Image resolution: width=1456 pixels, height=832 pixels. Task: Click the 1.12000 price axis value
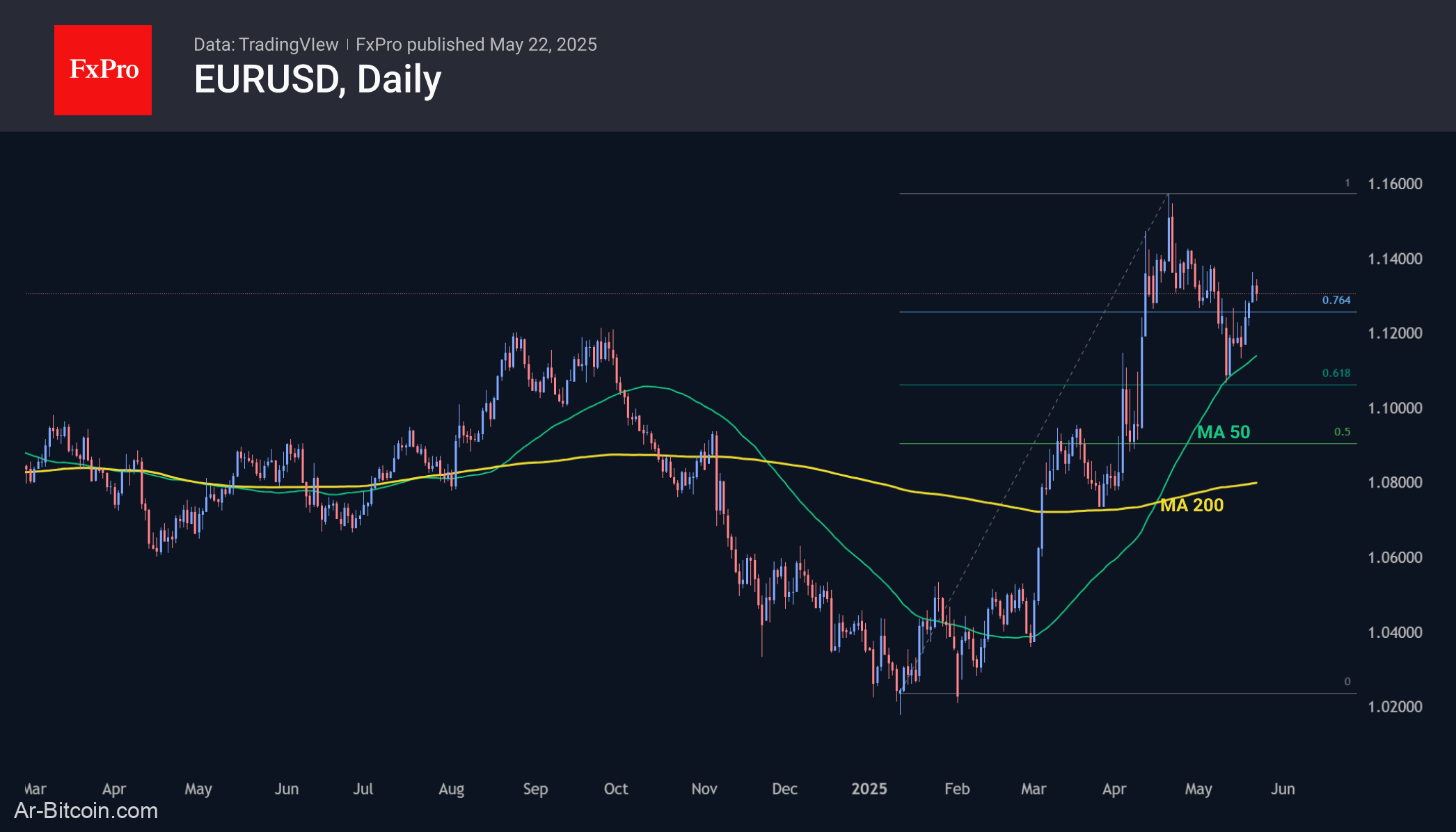tap(1395, 333)
